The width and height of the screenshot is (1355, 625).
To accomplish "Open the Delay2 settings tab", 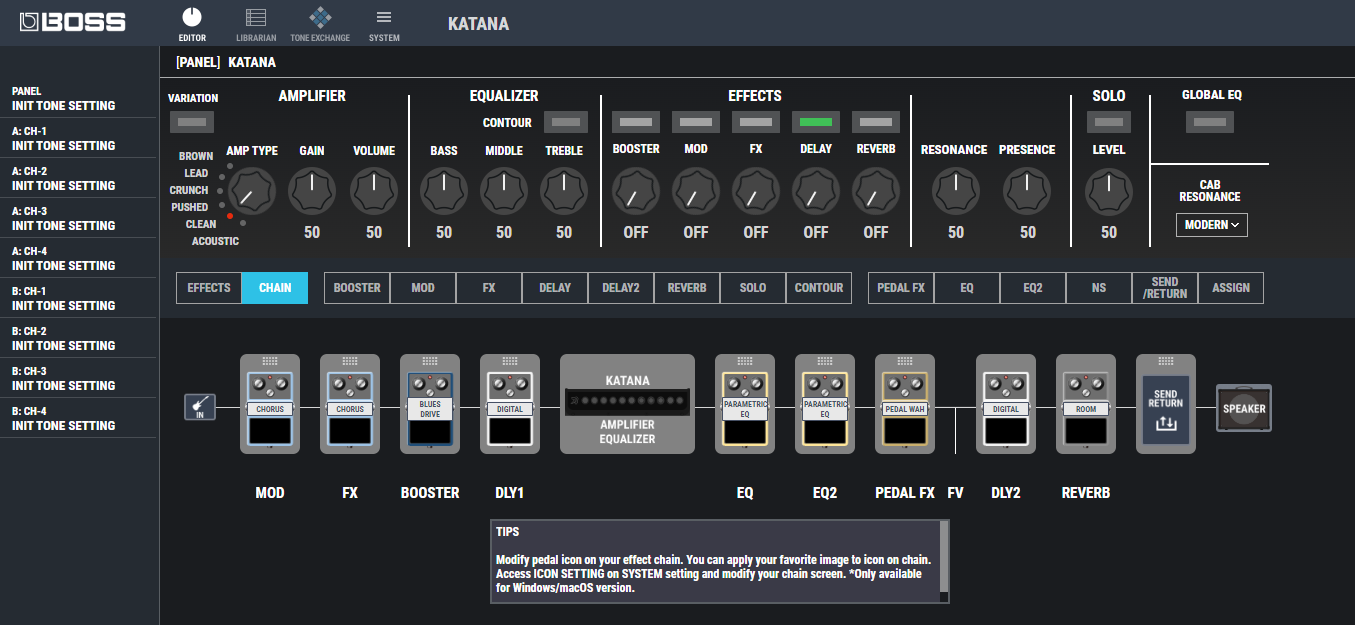I will (x=621, y=288).
